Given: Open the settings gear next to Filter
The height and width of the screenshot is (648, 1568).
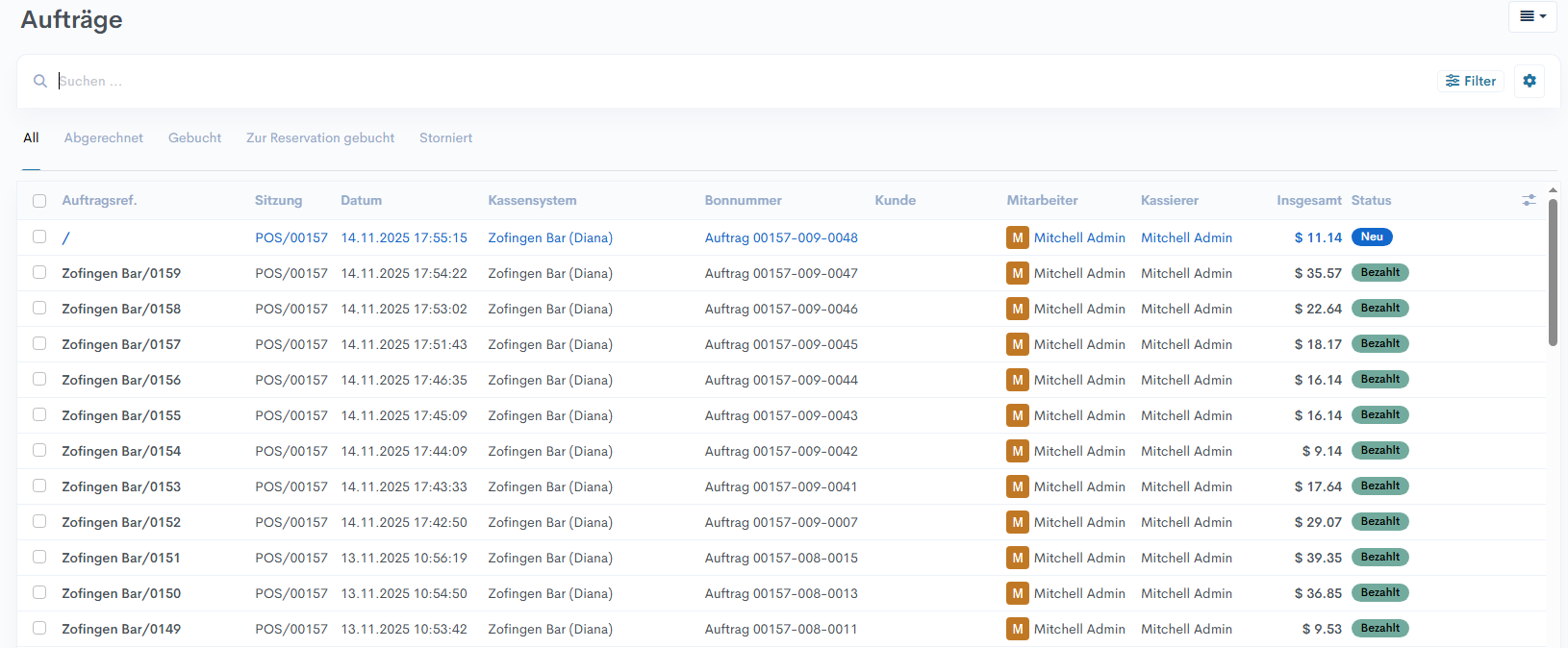Looking at the screenshot, I should tap(1530, 82).
